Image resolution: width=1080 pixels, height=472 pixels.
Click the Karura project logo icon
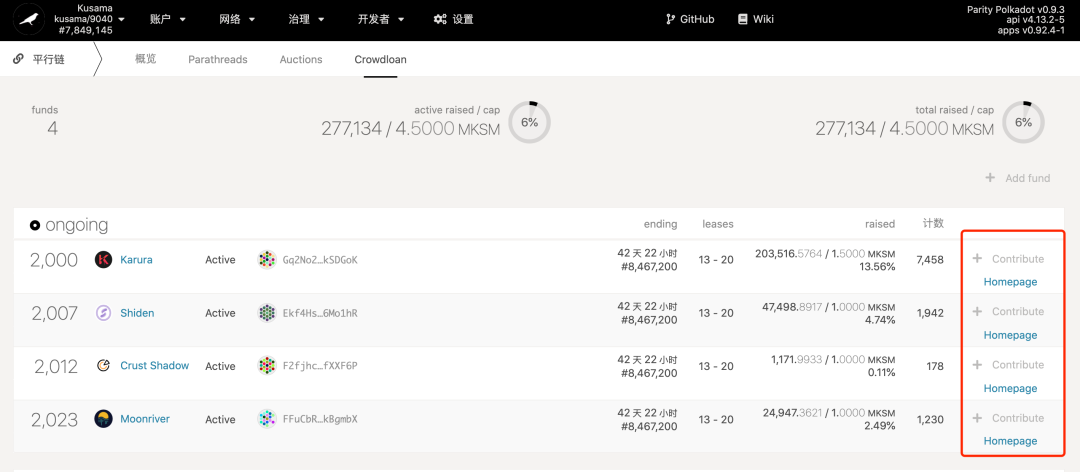coord(103,260)
